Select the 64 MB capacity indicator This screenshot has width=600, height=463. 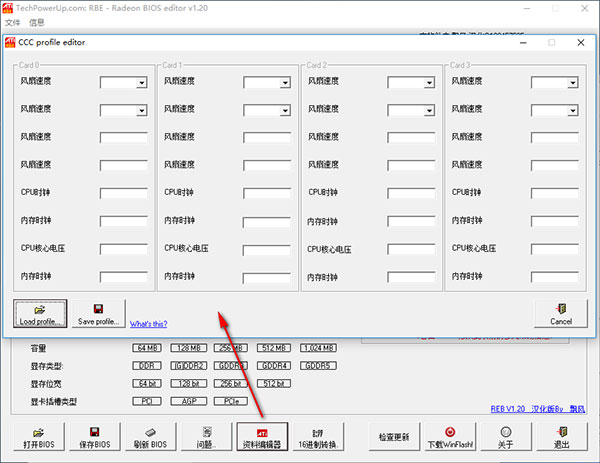pos(147,348)
